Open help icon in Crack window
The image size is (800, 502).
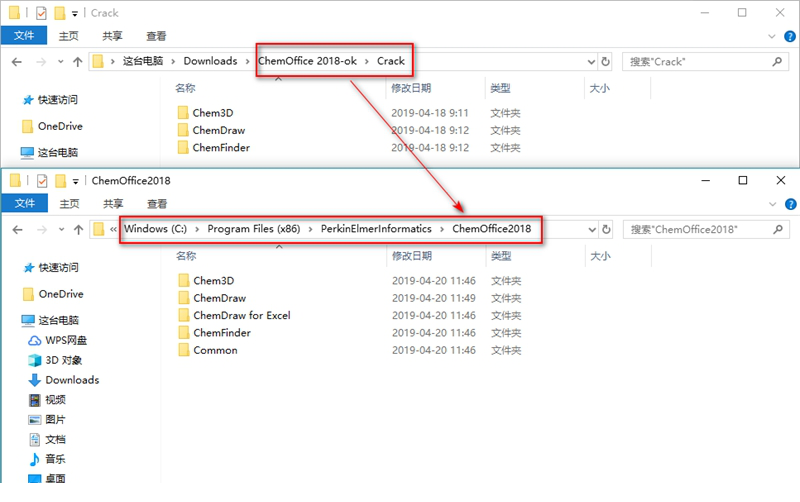pyautogui.click(x=790, y=36)
